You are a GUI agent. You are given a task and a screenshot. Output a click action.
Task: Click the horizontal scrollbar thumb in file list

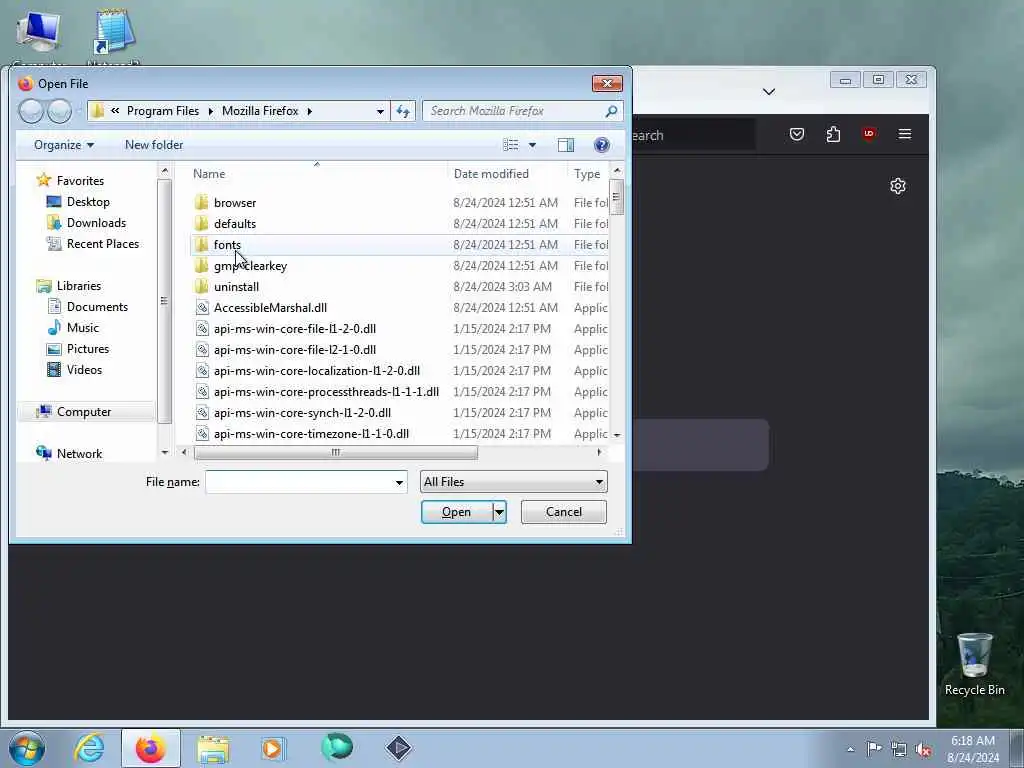click(x=336, y=453)
